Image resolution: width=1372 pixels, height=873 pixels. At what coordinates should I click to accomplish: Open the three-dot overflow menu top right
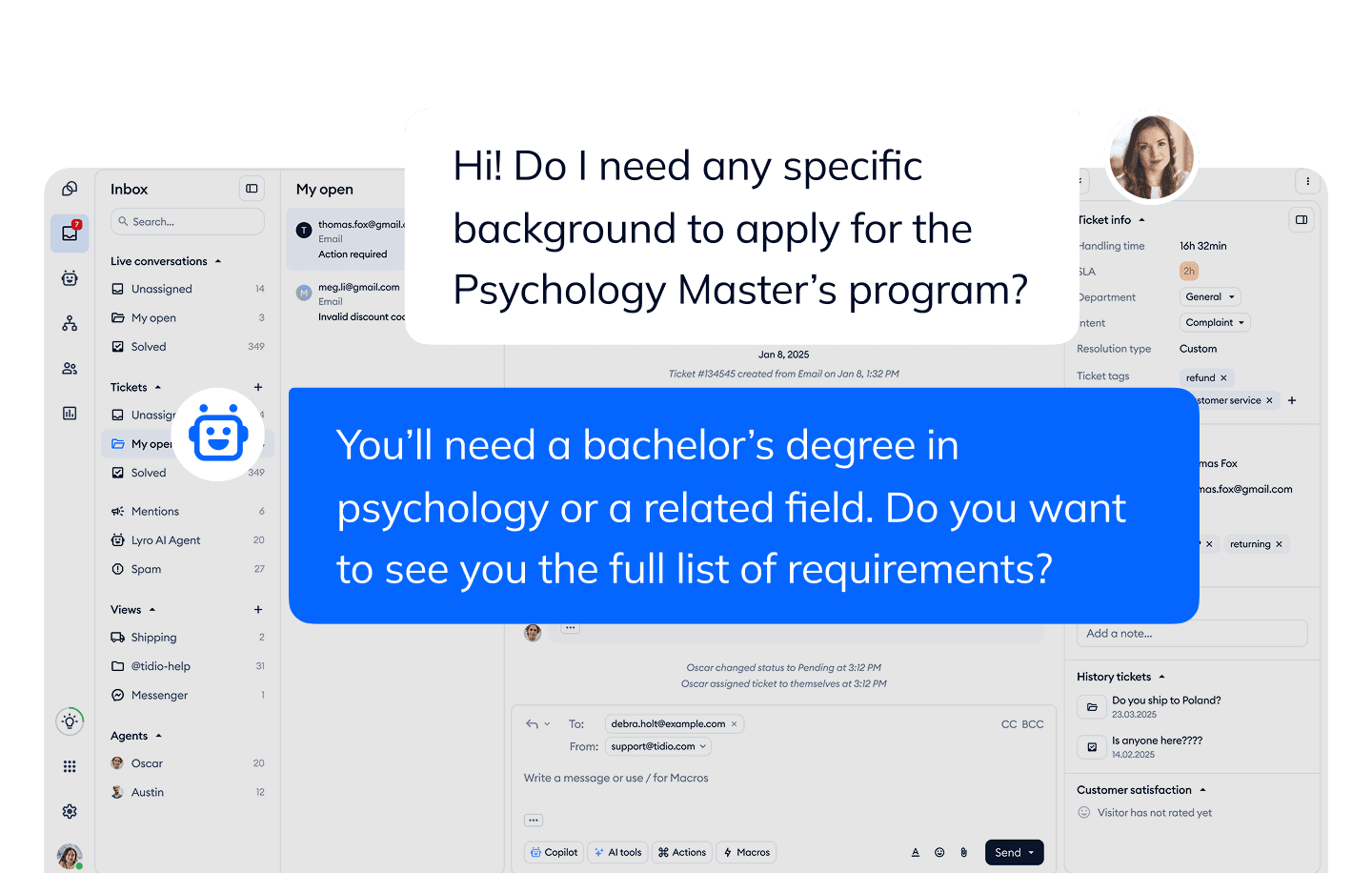1308,181
